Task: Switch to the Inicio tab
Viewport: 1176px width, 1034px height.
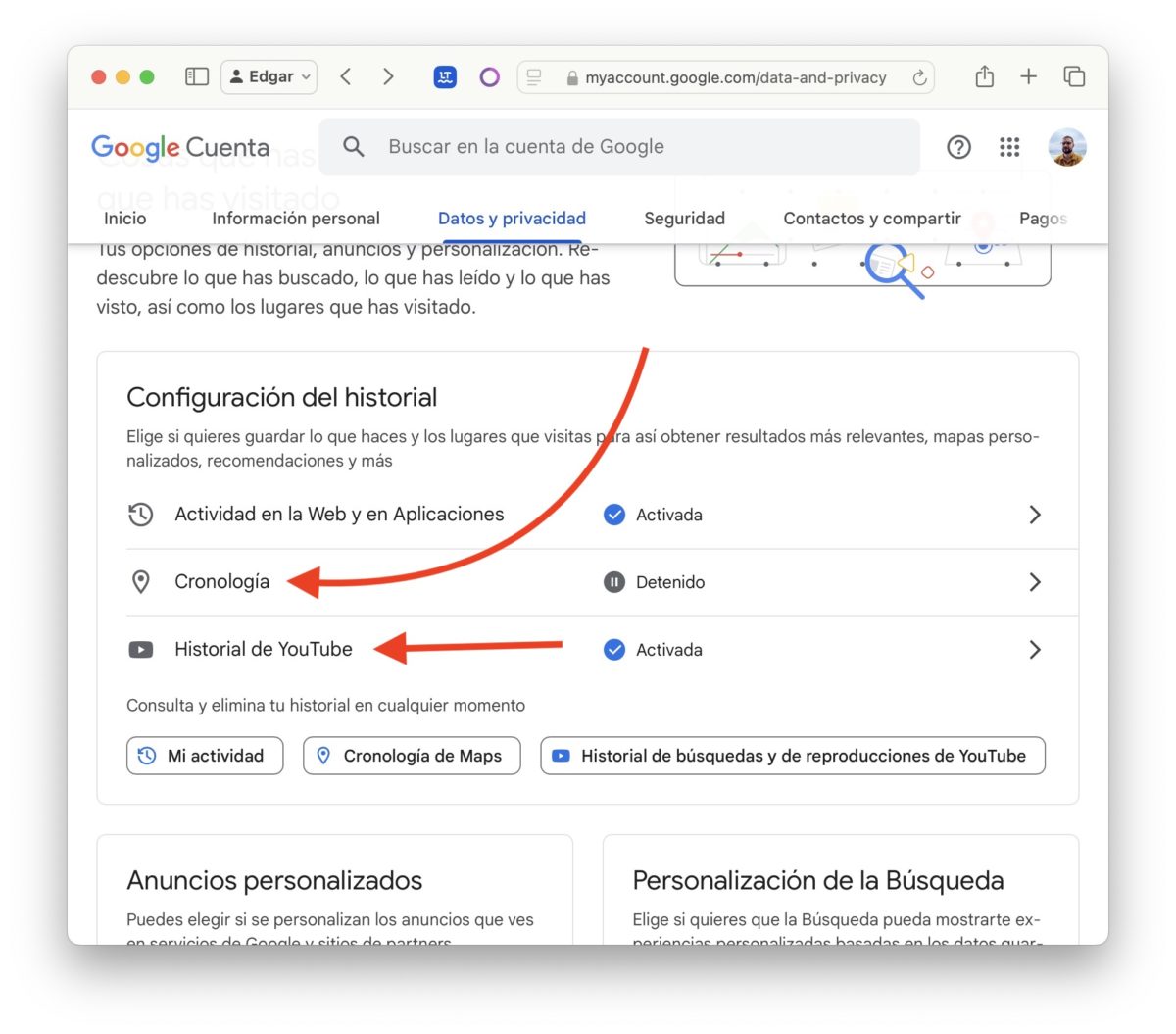Action: [x=125, y=219]
